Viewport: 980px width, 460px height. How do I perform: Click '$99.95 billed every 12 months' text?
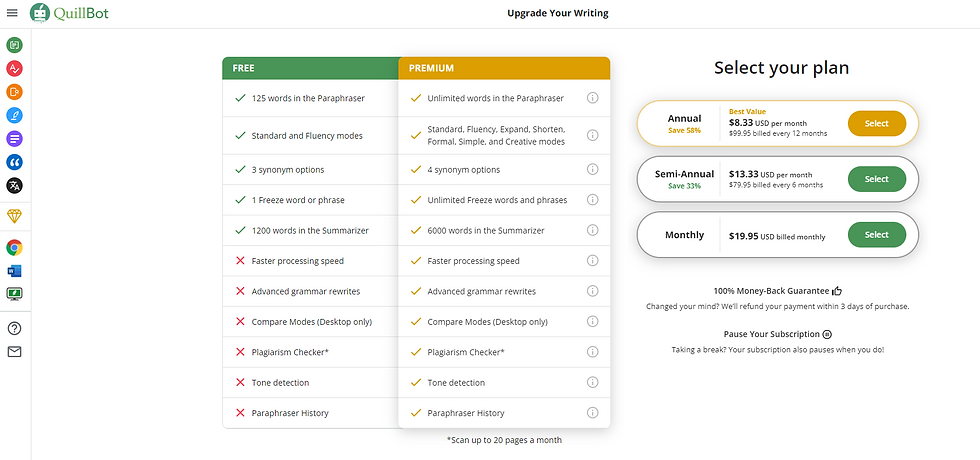click(x=778, y=134)
